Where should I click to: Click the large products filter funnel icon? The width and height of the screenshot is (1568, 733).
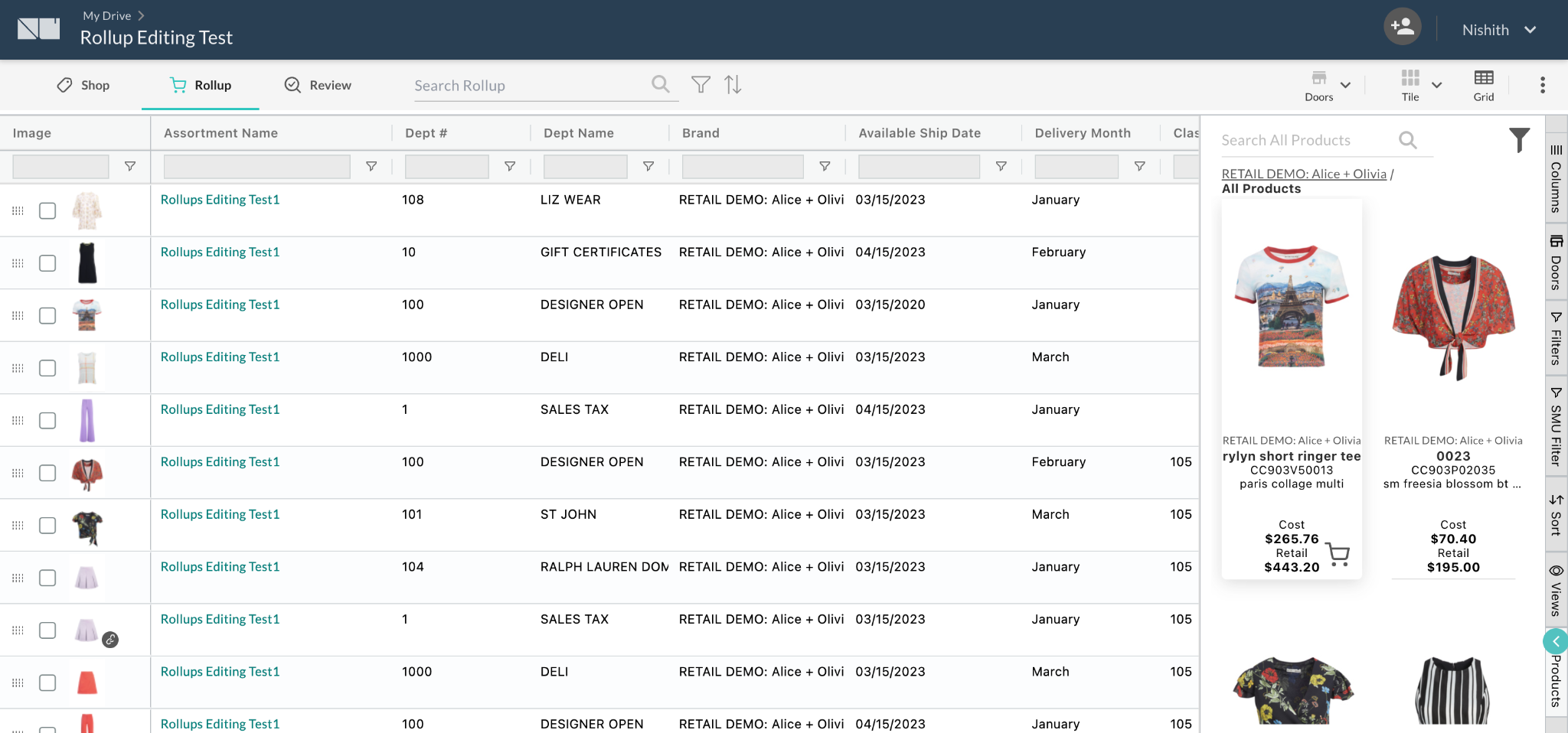coord(1519,139)
